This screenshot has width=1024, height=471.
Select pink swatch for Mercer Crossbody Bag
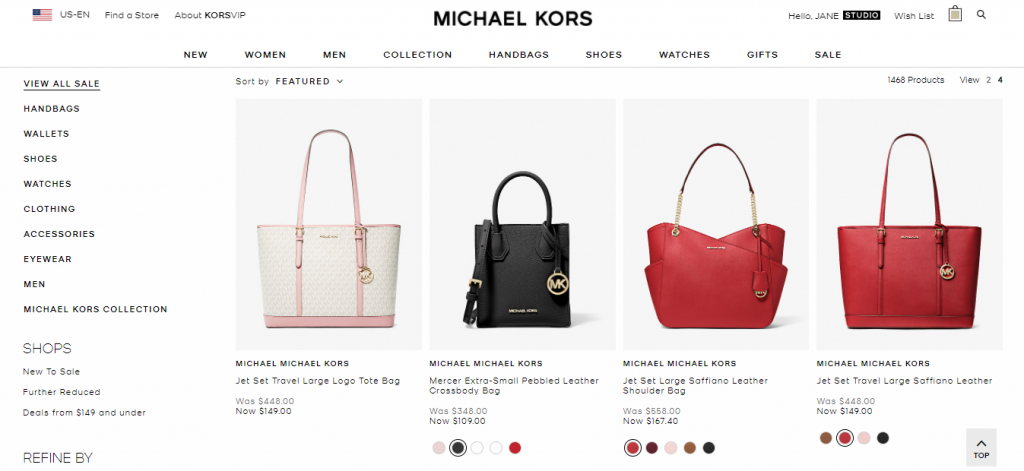(439, 448)
